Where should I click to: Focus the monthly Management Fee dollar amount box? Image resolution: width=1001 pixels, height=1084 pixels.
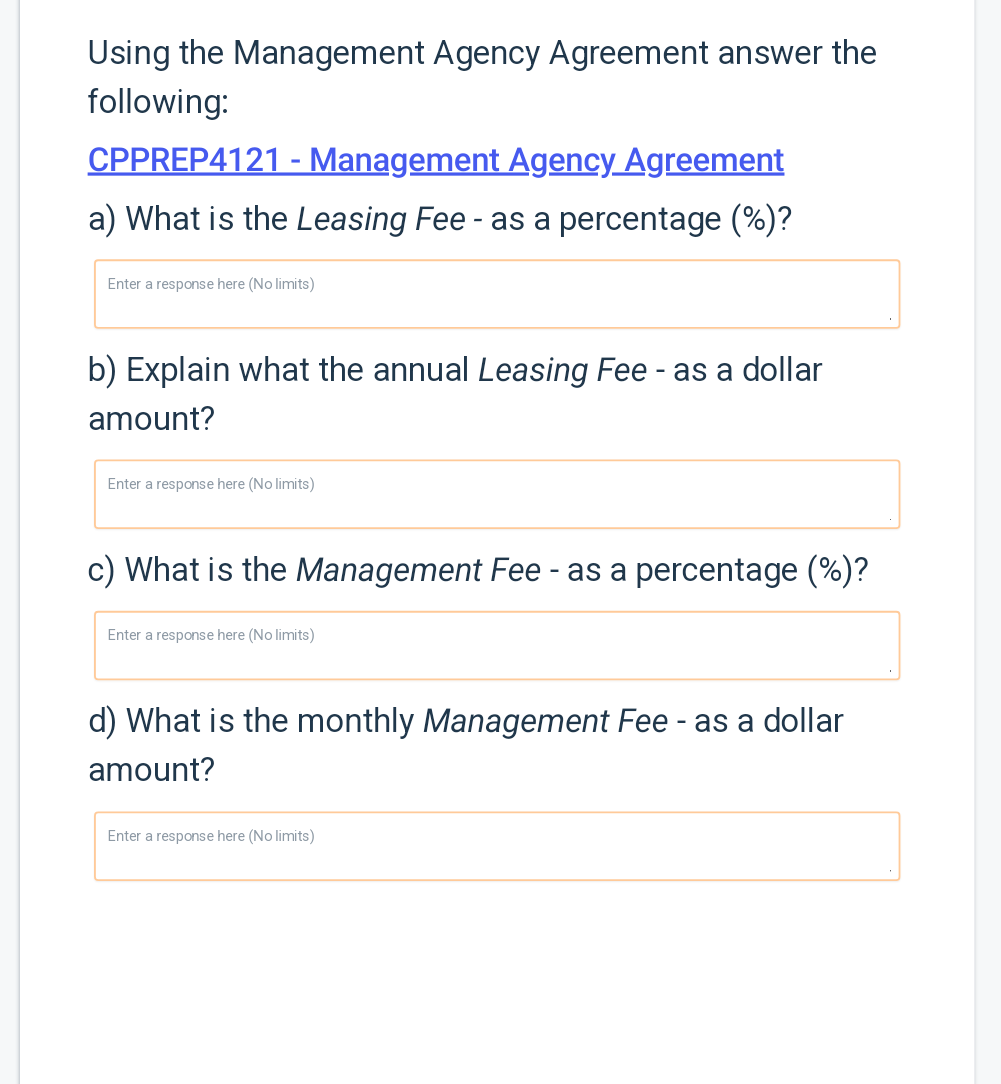497,846
